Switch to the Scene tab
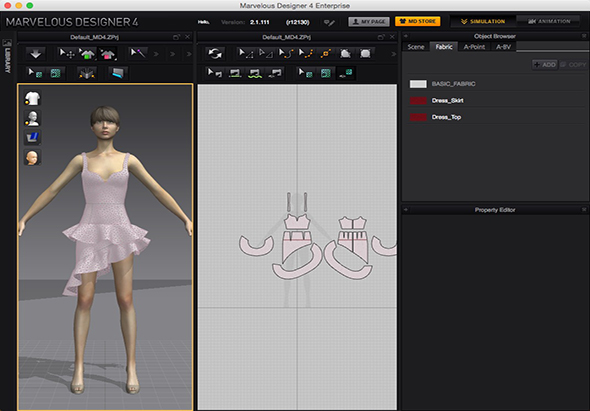 [x=416, y=47]
